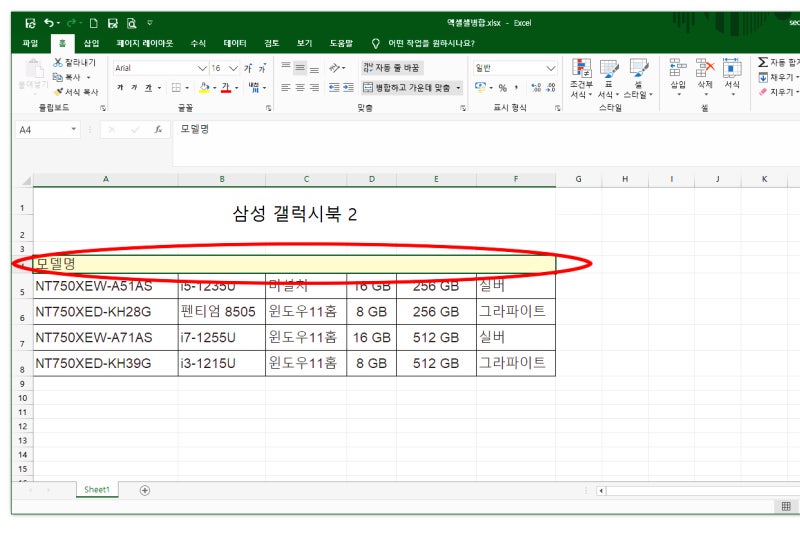The width and height of the screenshot is (800, 533).
Task: Toggle underline (가) formatting
Action: pos(148,88)
